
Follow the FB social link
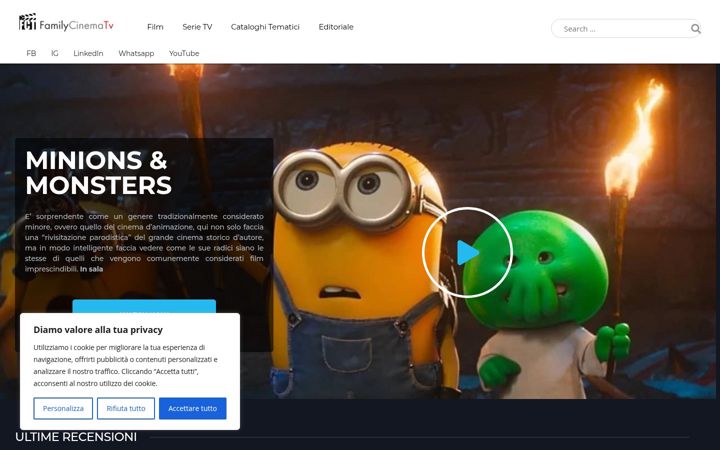click(31, 53)
